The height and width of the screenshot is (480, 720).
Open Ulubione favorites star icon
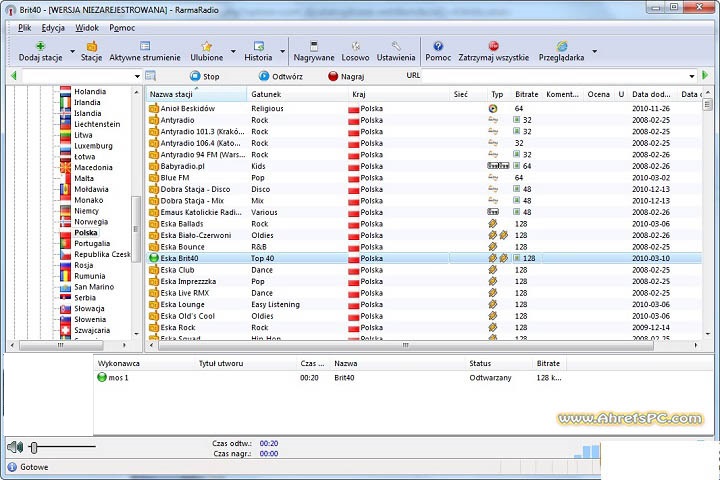(207, 46)
